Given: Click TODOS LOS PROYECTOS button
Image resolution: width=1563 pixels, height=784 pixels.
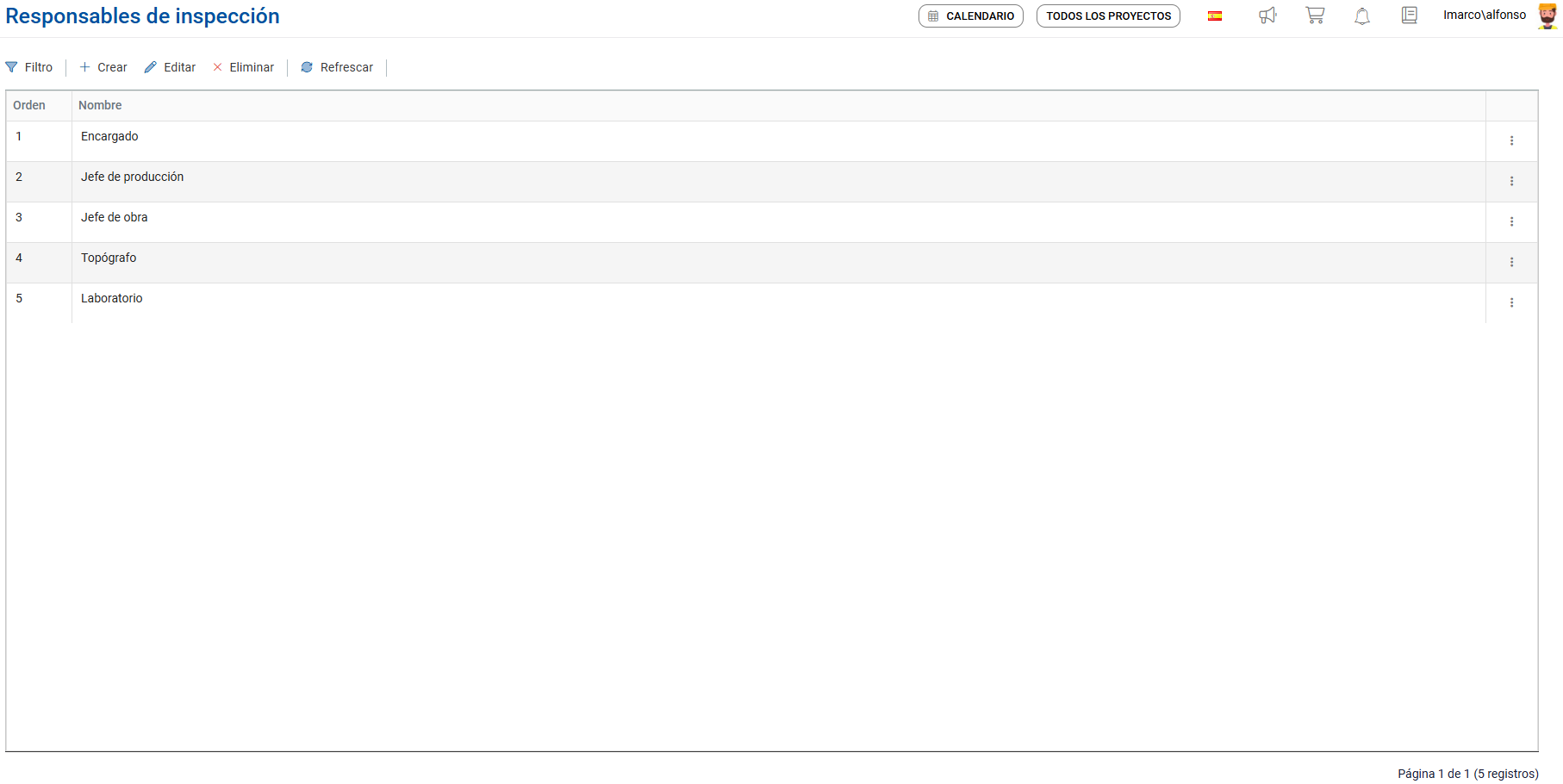Looking at the screenshot, I should pos(1108,16).
